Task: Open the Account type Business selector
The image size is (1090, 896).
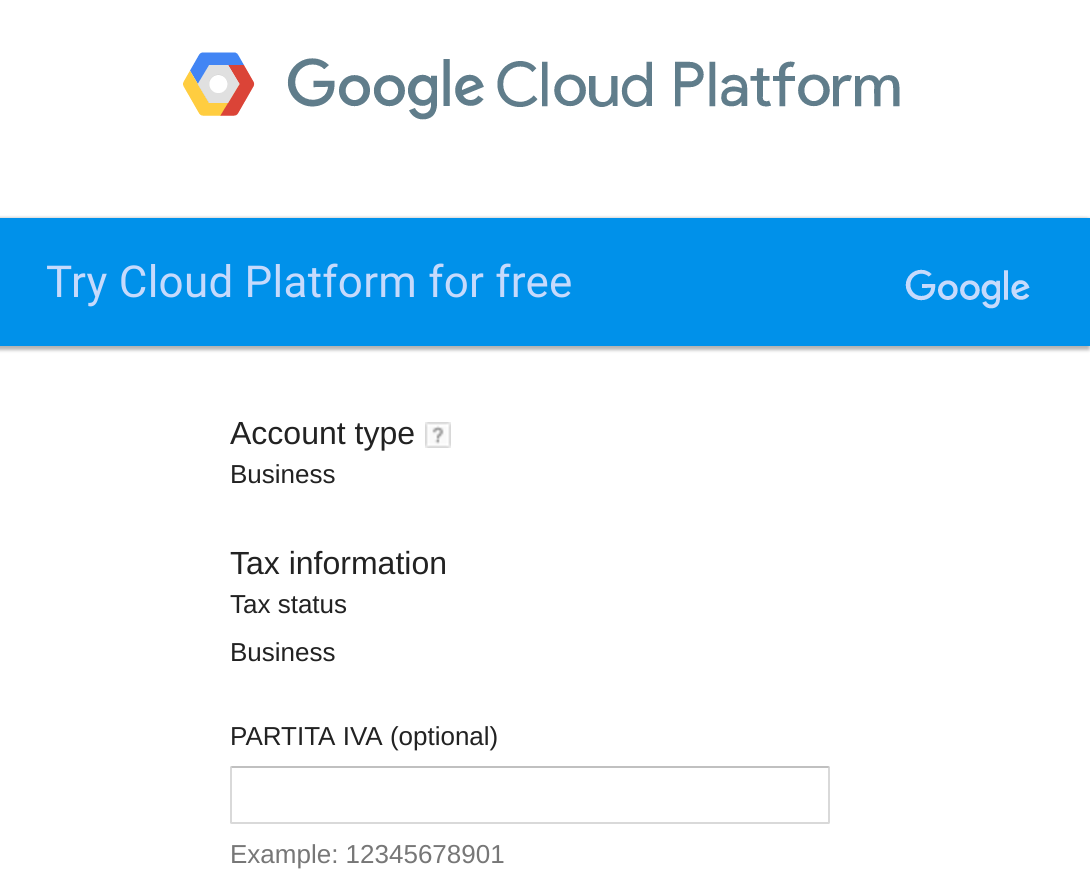Action: pos(282,474)
